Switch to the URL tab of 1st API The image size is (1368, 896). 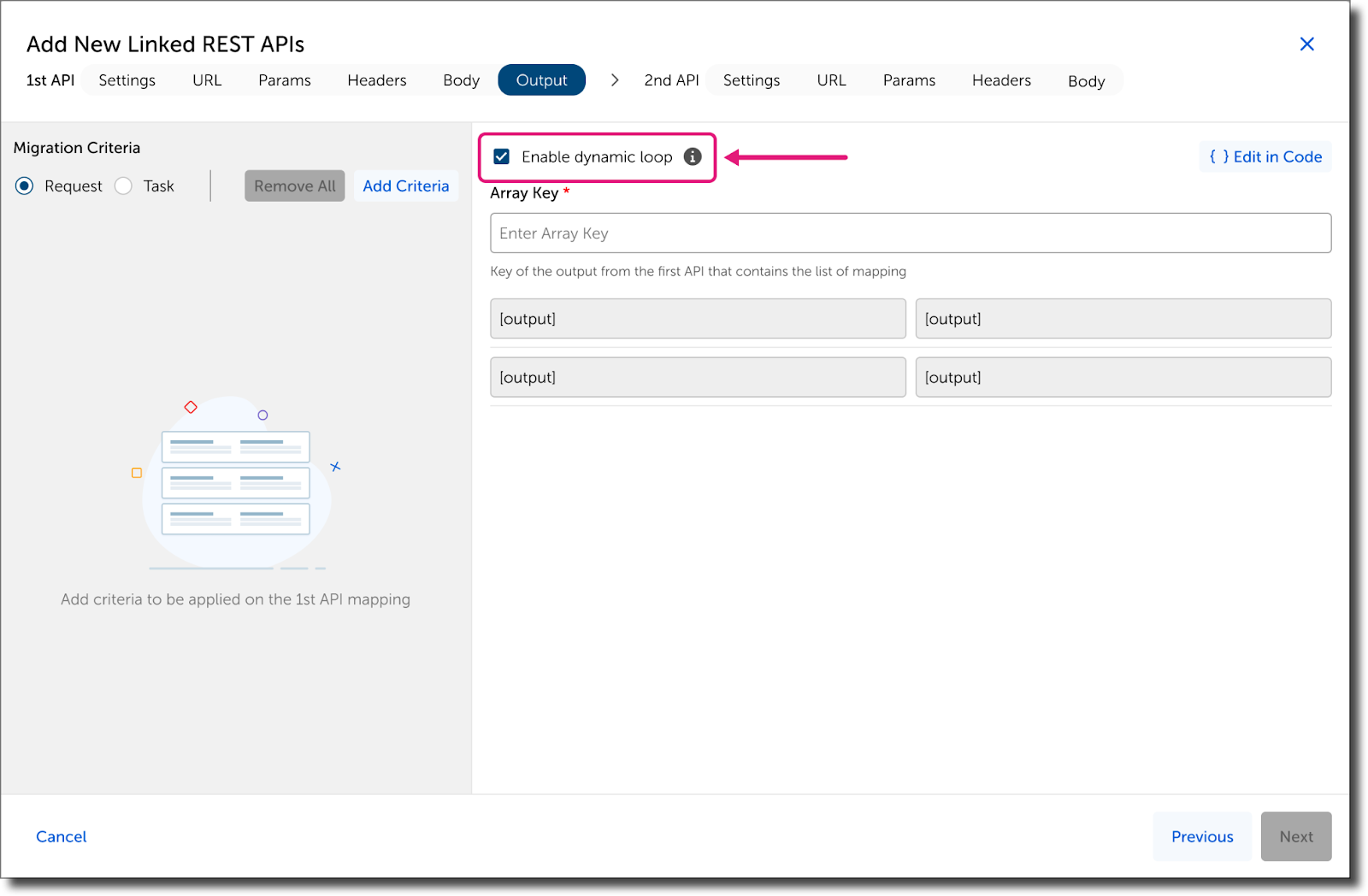click(207, 80)
